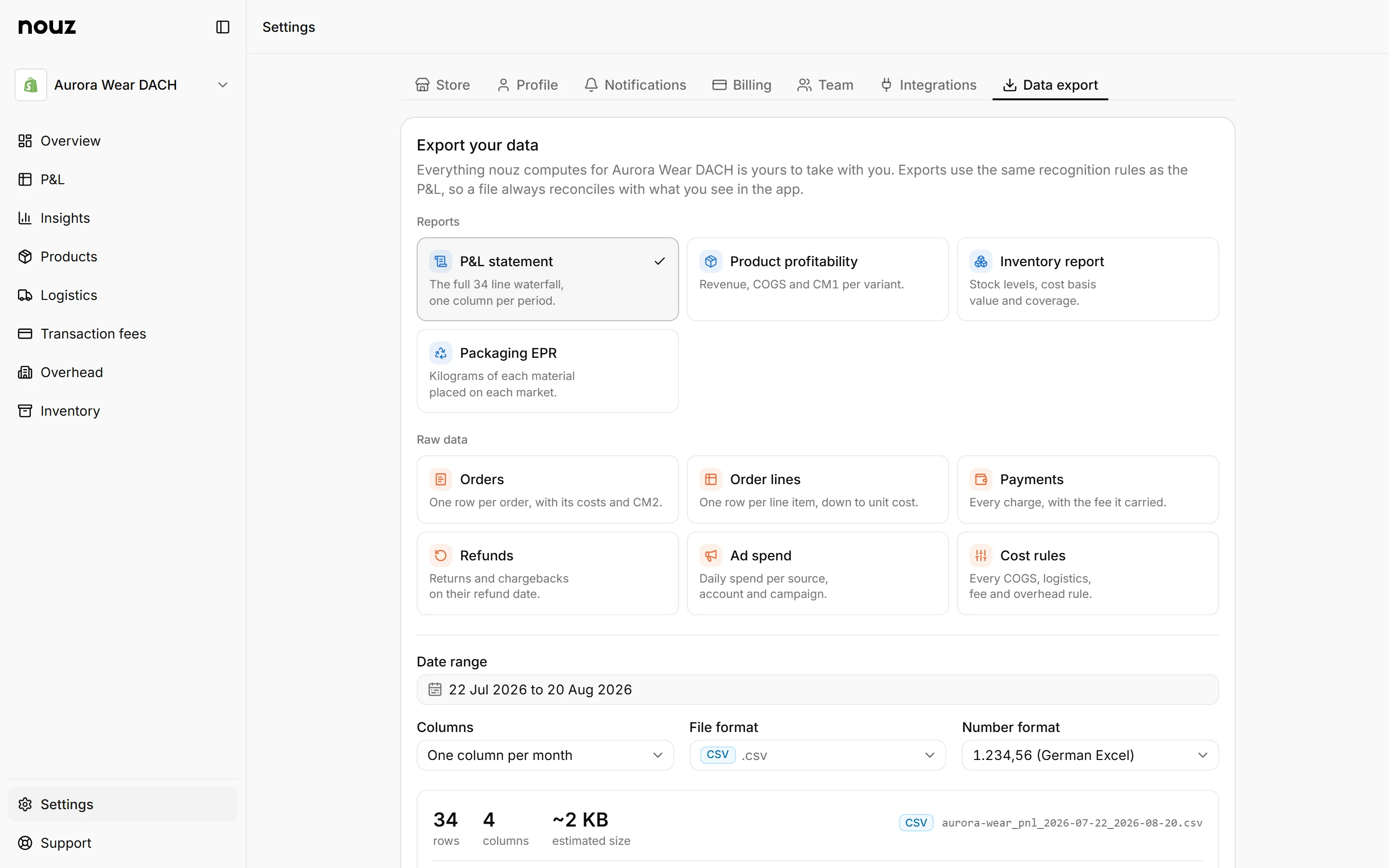Expand the Aurora Wear DACH store switcher

[x=123, y=85]
